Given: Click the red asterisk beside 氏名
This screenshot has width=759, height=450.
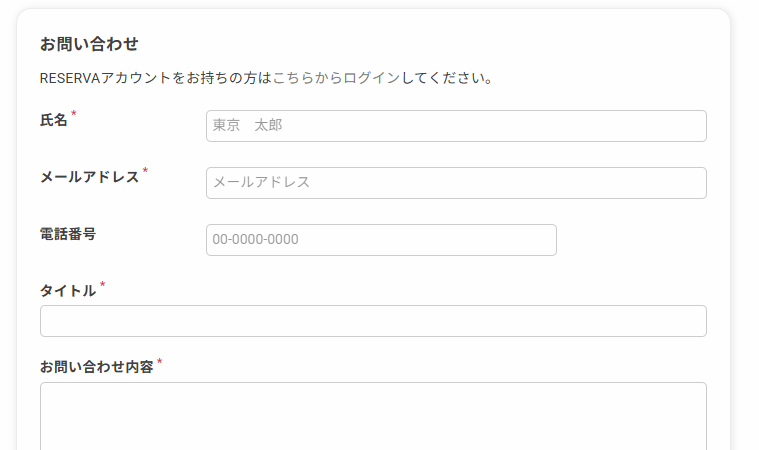Looking at the screenshot, I should [74, 114].
